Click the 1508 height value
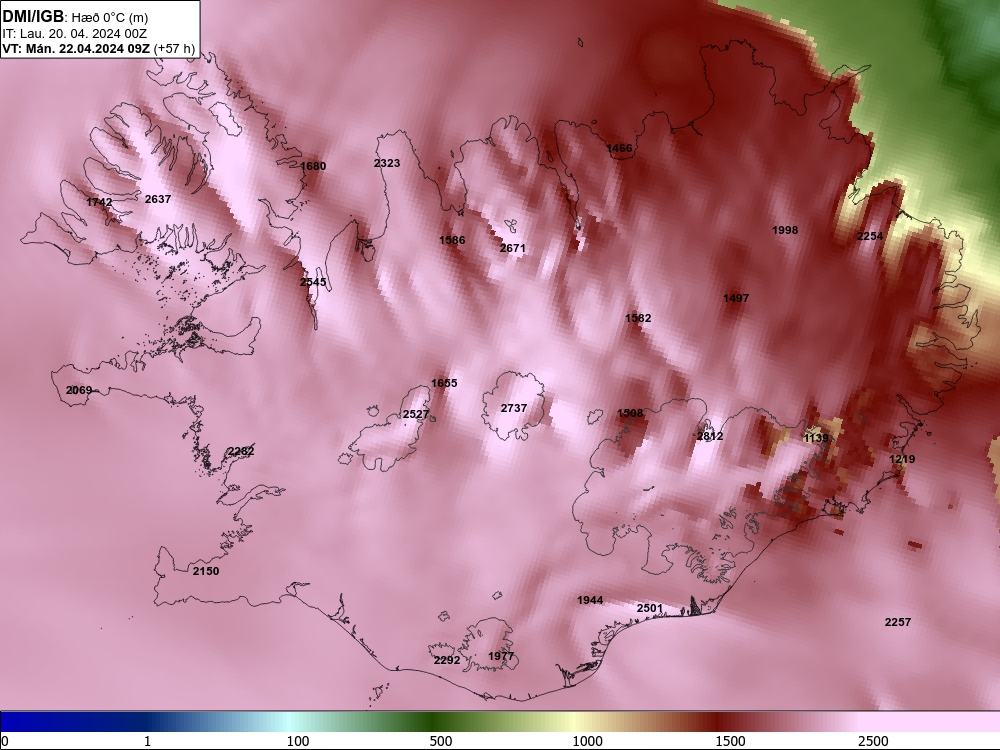This screenshot has height=750, width=1000. point(630,413)
